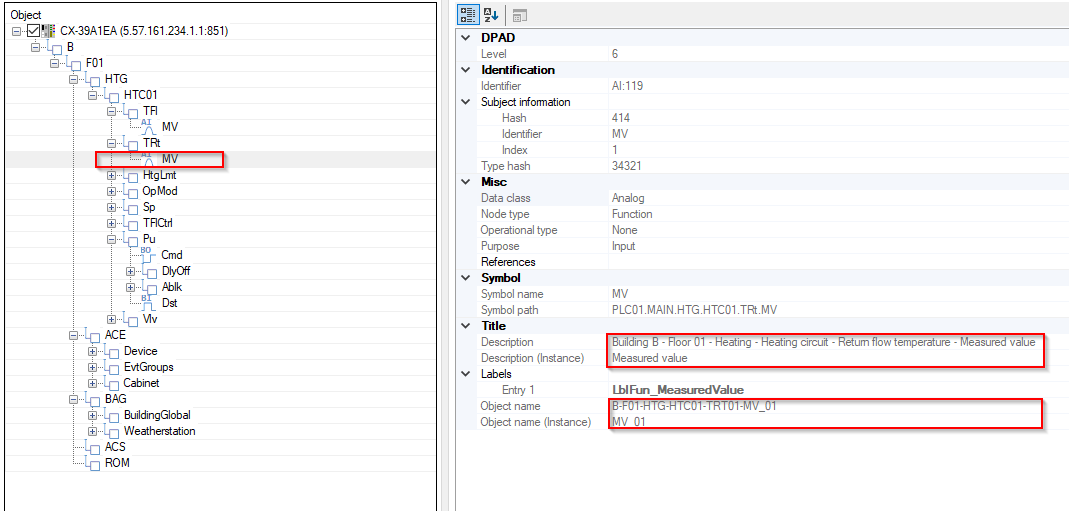Select the References property row

(x=764, y=262)
